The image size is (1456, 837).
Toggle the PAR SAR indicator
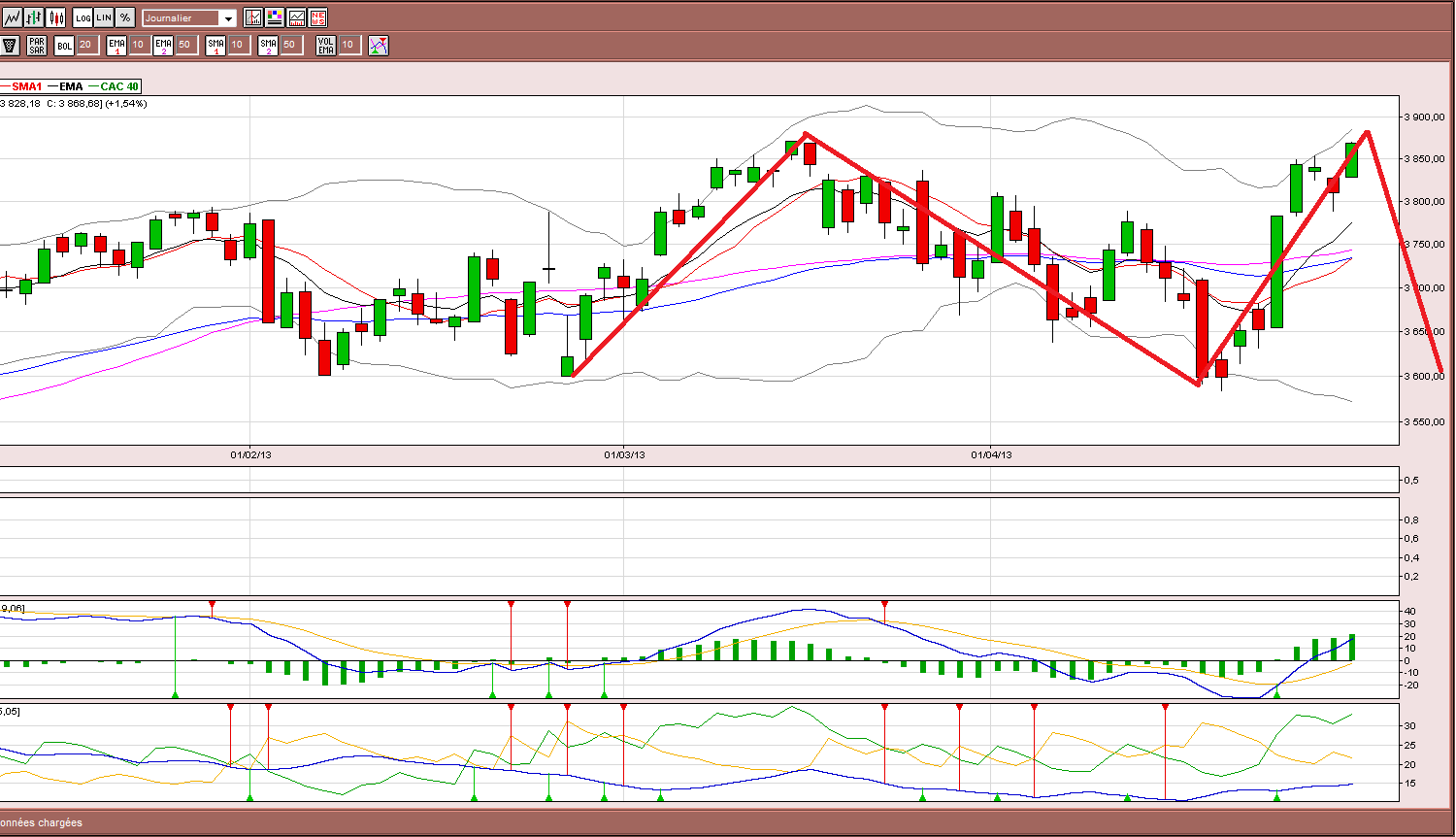tap(37, 45)
